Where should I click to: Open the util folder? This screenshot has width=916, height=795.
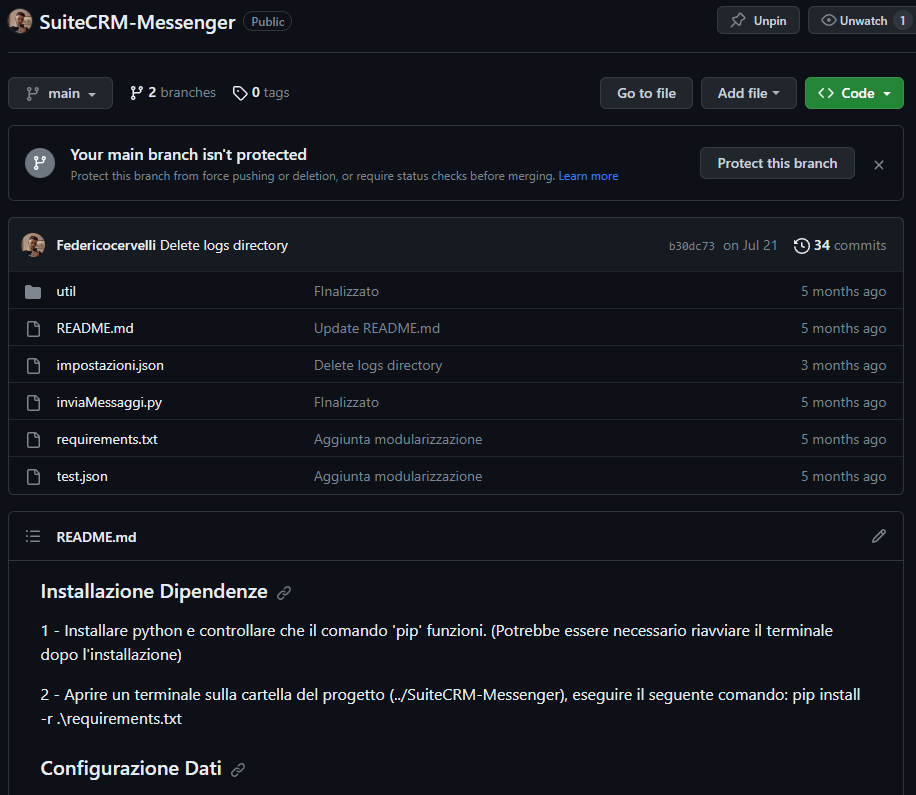coord(66,291)
